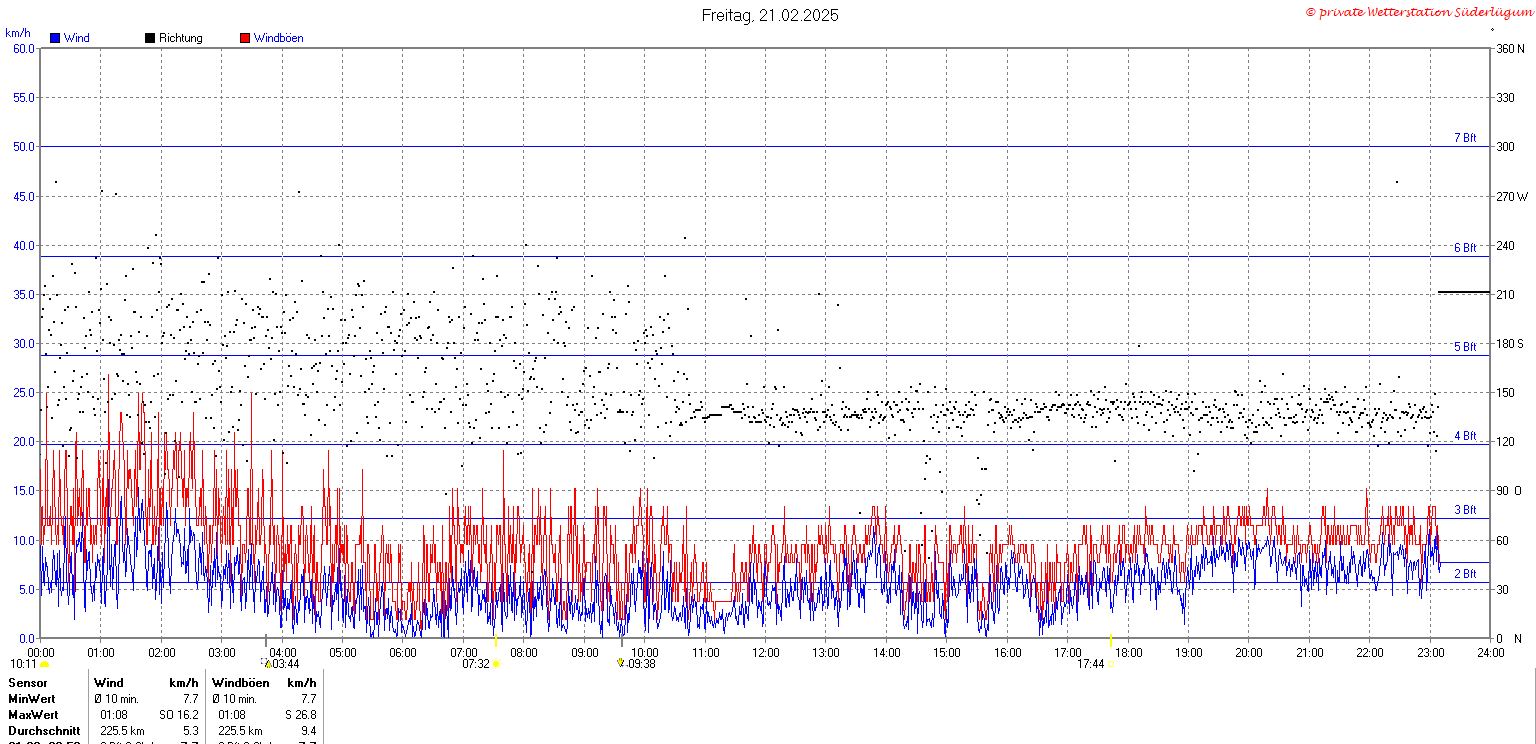Image resolution: width=1536 pixels, height=744 pixels.
Task: Click the 90 O direction axis label
Action: 1507,491
